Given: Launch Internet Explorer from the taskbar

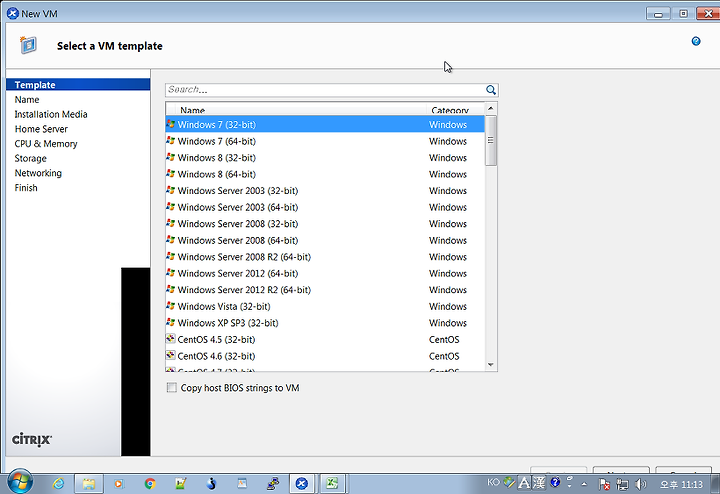Looking at the screenshot, I should point(58,483).
